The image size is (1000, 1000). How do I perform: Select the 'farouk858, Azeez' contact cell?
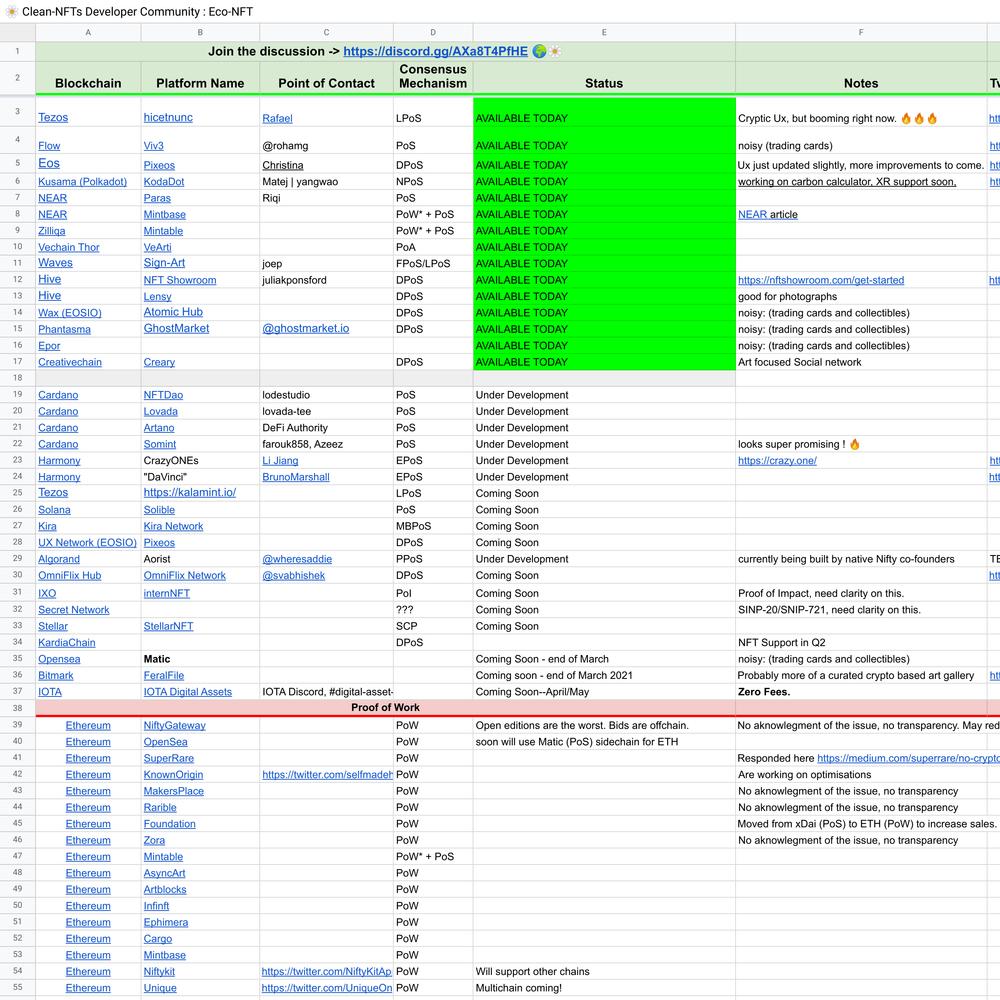tap(327, 445)
